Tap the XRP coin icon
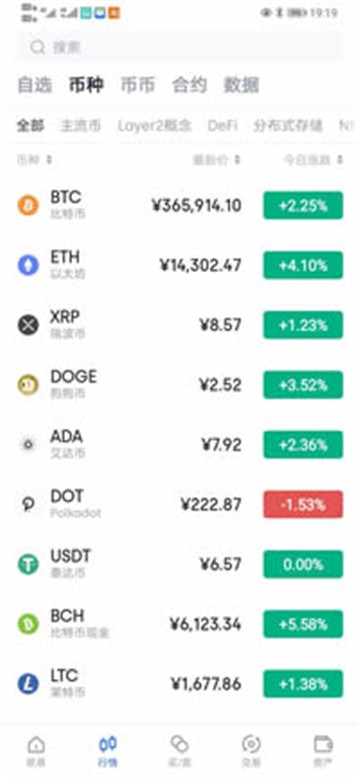Image resolution: width=360 pixels, height=779 pixels. [x=28, y=325]
